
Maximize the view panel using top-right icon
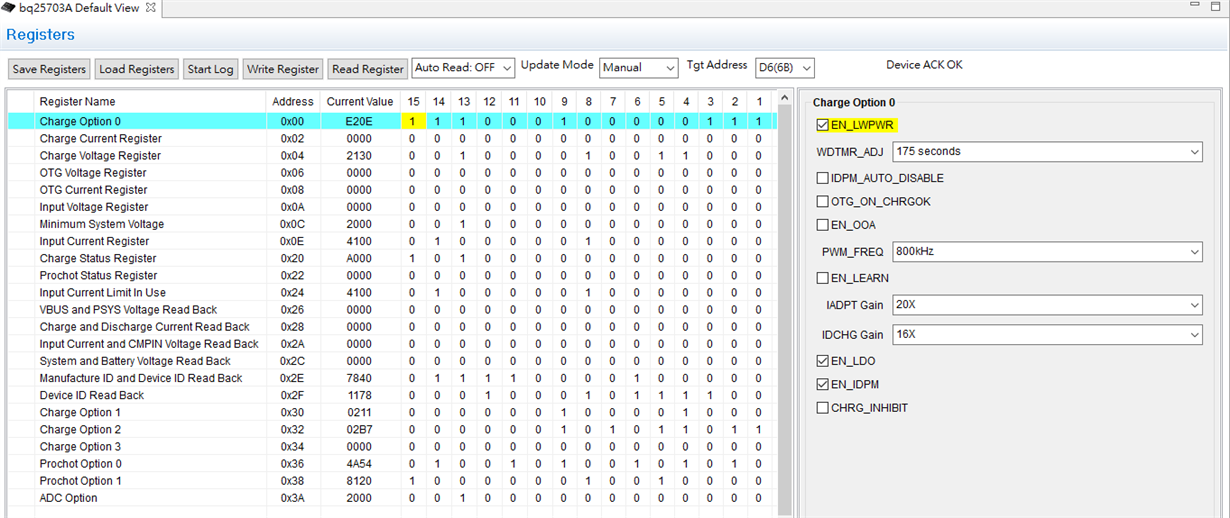(x=1216, y=6)
